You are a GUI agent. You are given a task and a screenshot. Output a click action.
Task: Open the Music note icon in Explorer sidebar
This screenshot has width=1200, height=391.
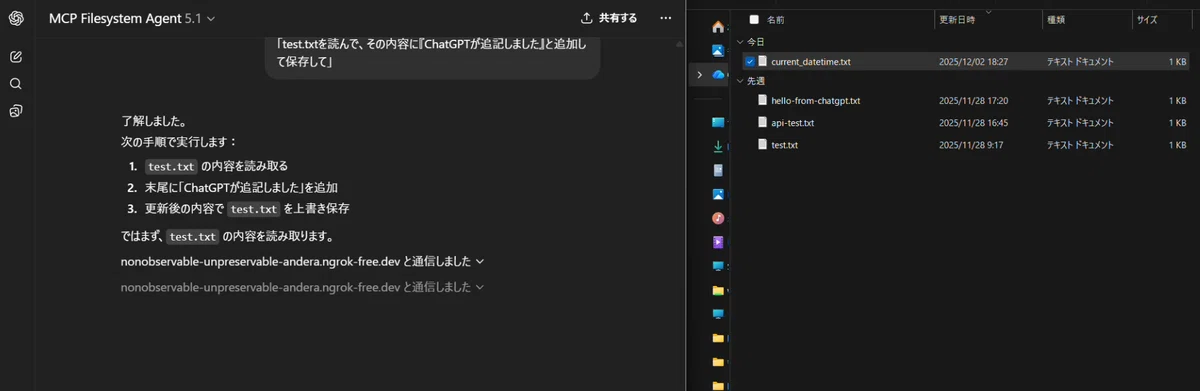click(718, 218)
